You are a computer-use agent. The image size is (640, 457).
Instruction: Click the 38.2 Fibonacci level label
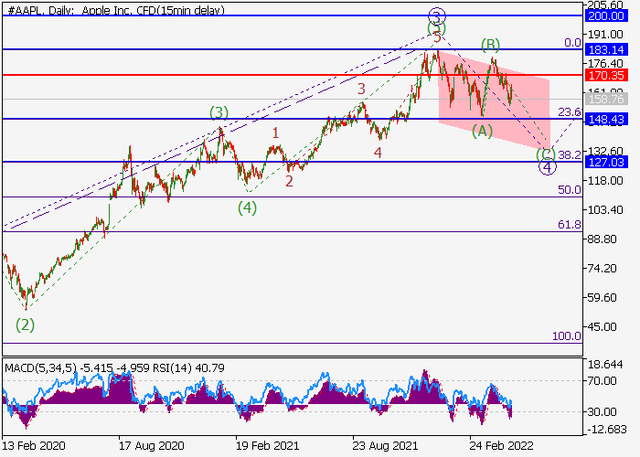point(569,155)
